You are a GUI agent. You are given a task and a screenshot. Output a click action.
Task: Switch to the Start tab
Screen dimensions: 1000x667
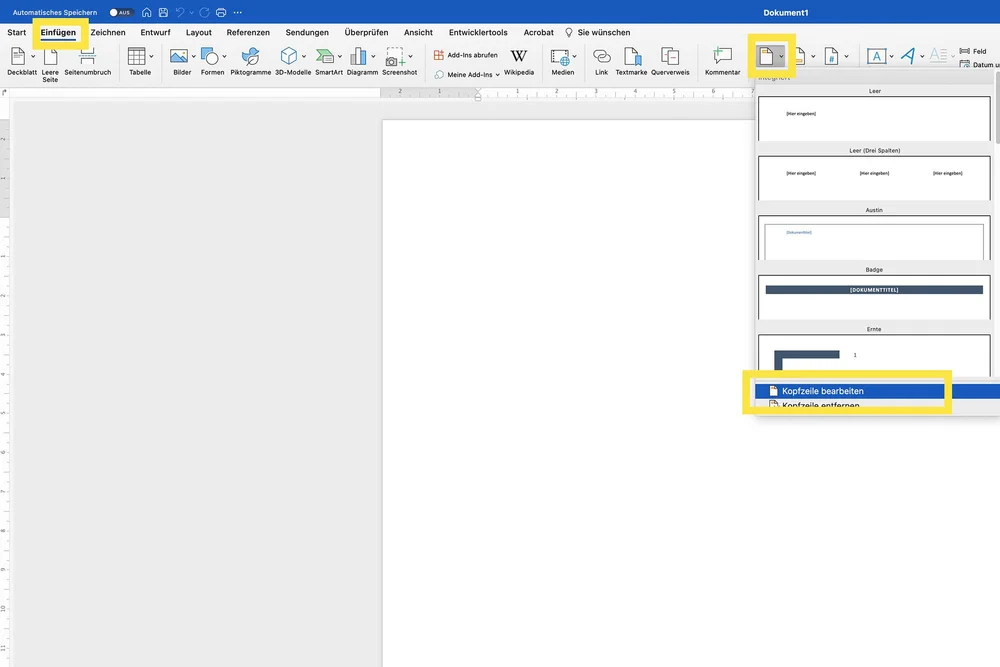pos(17,33)
